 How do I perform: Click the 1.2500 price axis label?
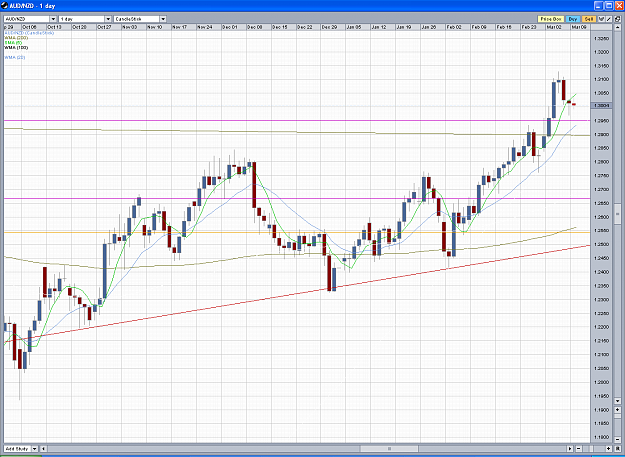click(x=601, y=244)
